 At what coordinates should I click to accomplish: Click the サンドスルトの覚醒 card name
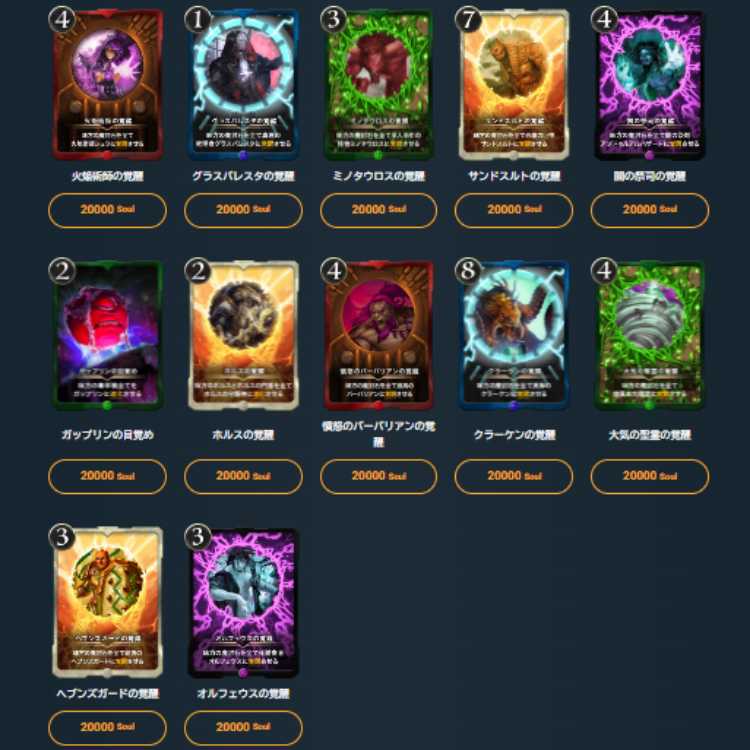click(x=514, y=176)
